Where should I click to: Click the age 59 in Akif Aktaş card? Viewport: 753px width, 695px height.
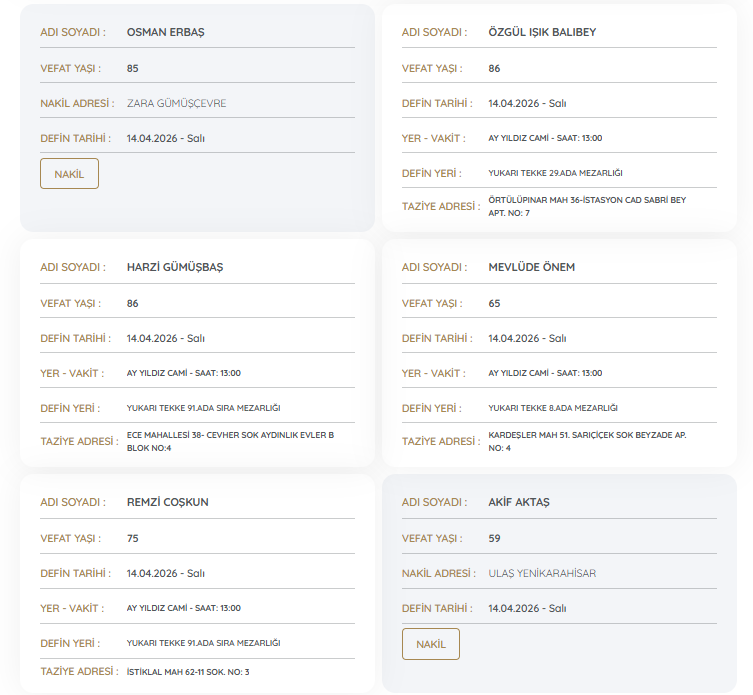pyautogui.click(x=494, y=538)
